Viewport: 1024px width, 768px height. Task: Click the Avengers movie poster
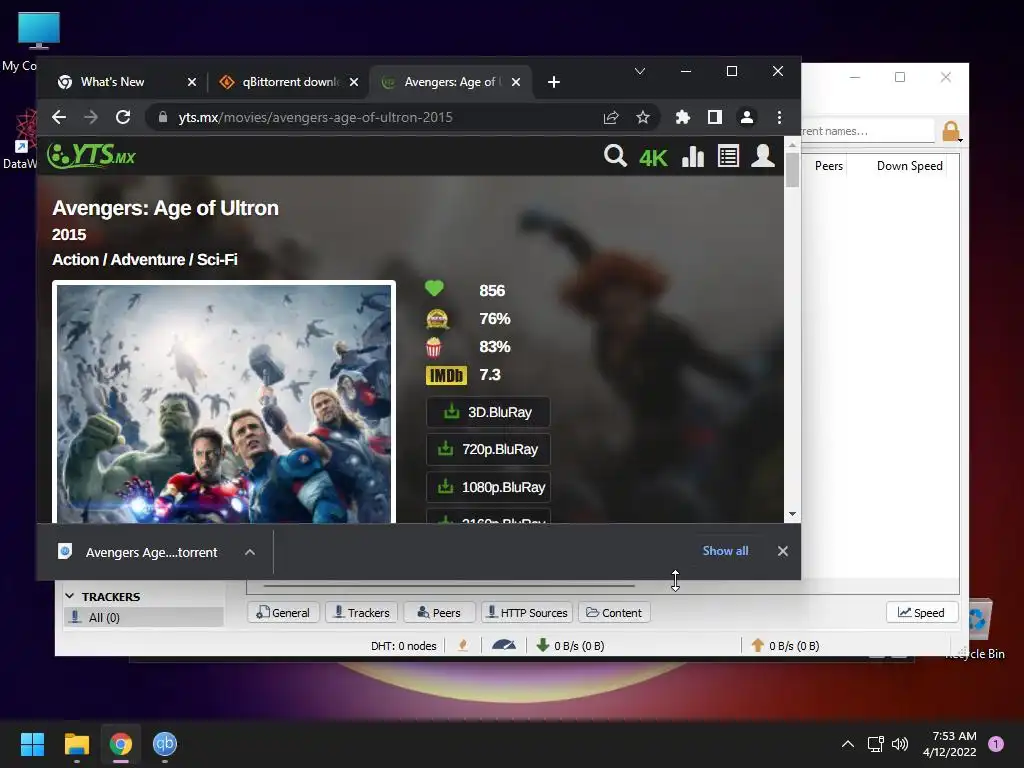tap(224, 402)
